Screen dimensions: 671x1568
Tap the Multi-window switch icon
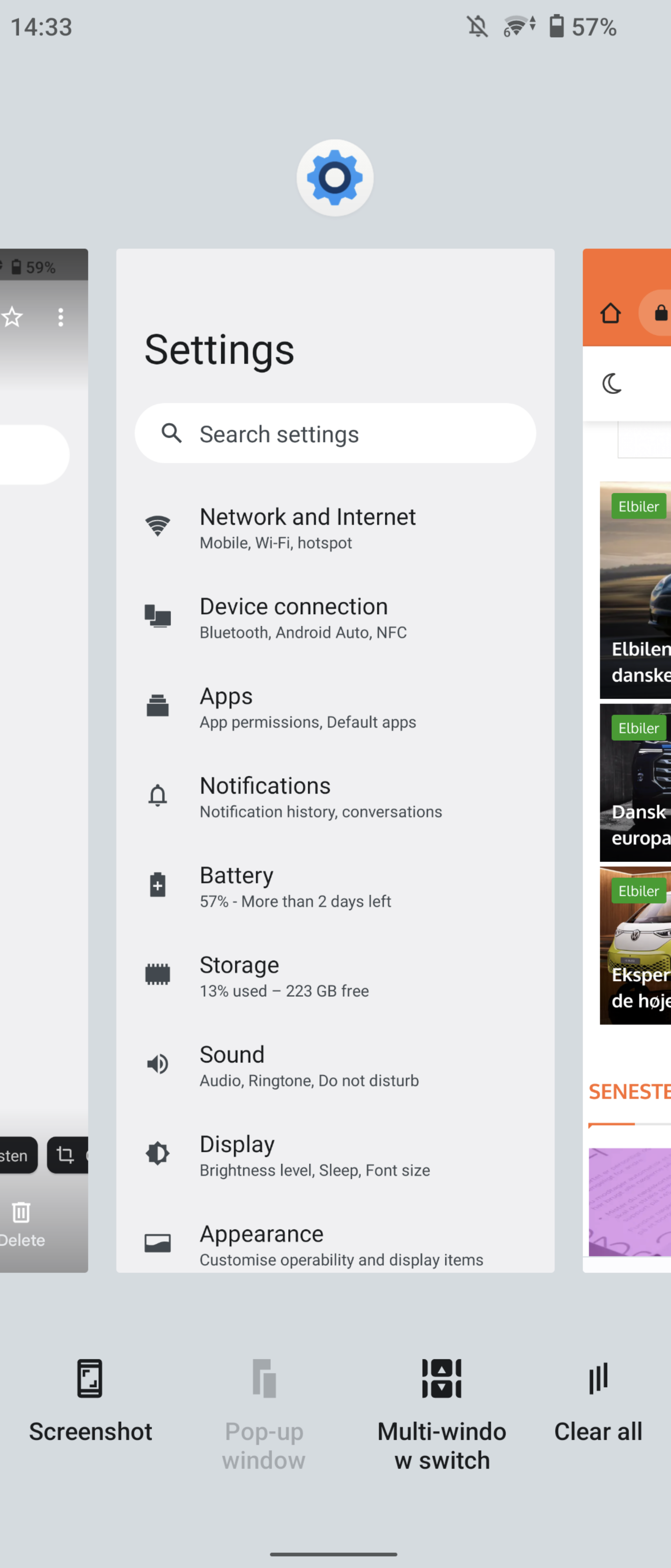click(442, 1378)
